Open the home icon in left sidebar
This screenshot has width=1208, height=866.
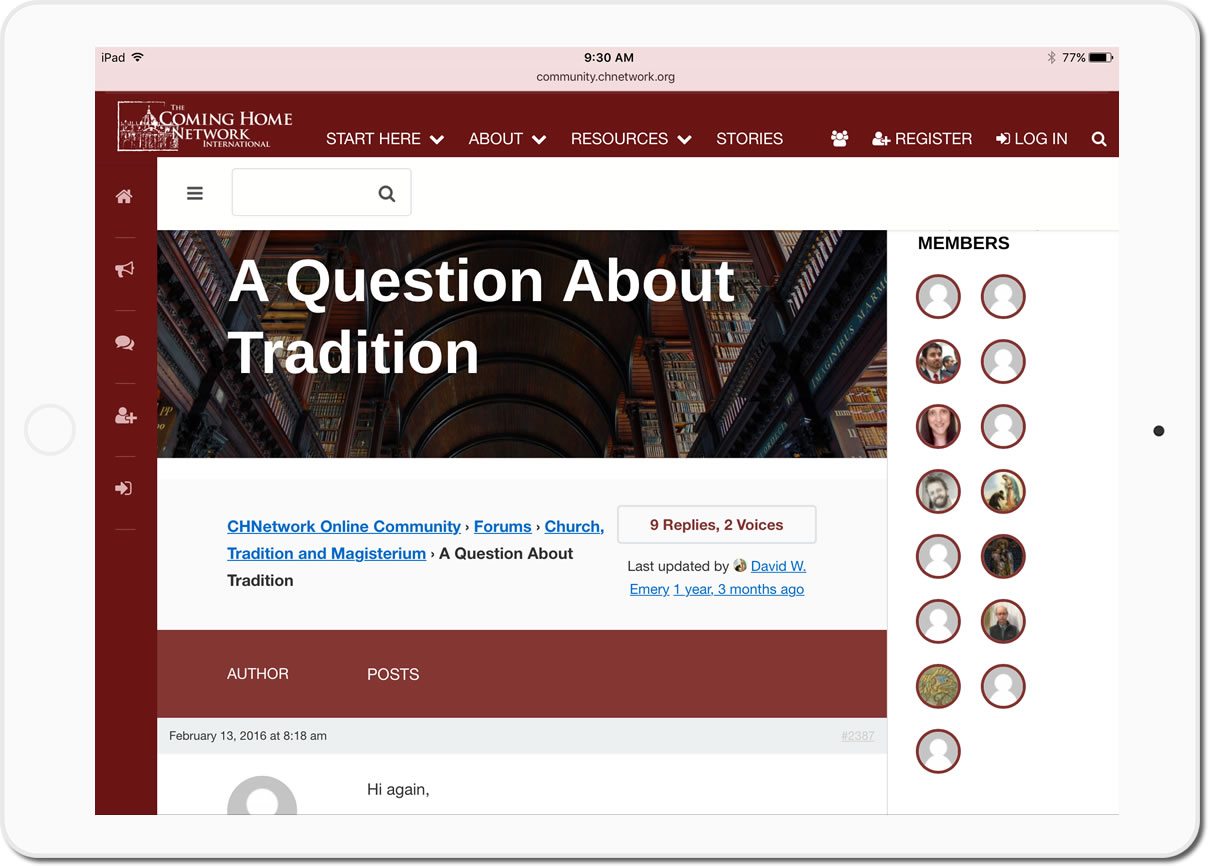(x=124, y=197)
